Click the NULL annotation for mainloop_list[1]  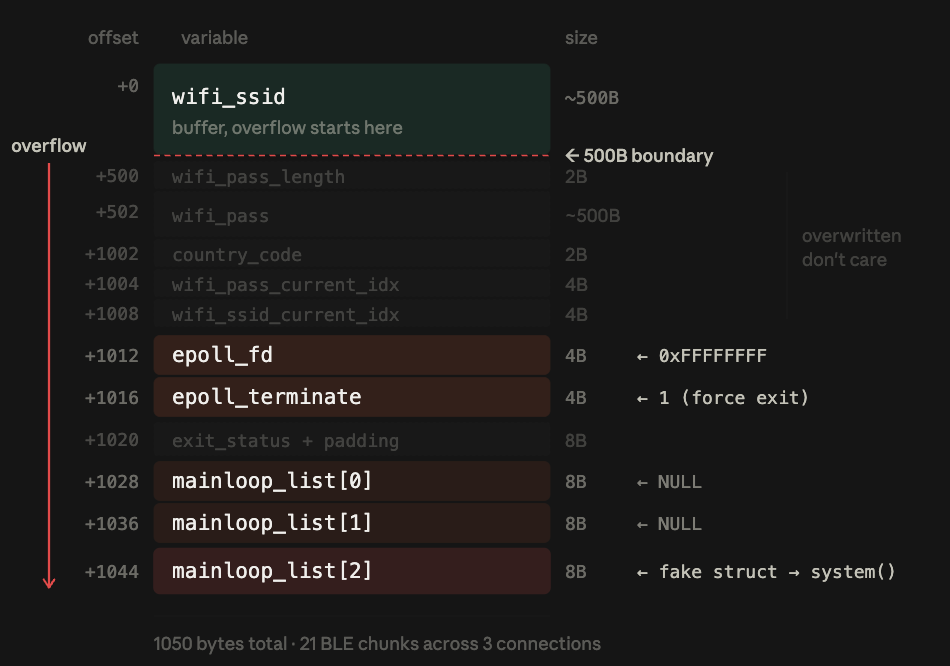coord(669,524)
